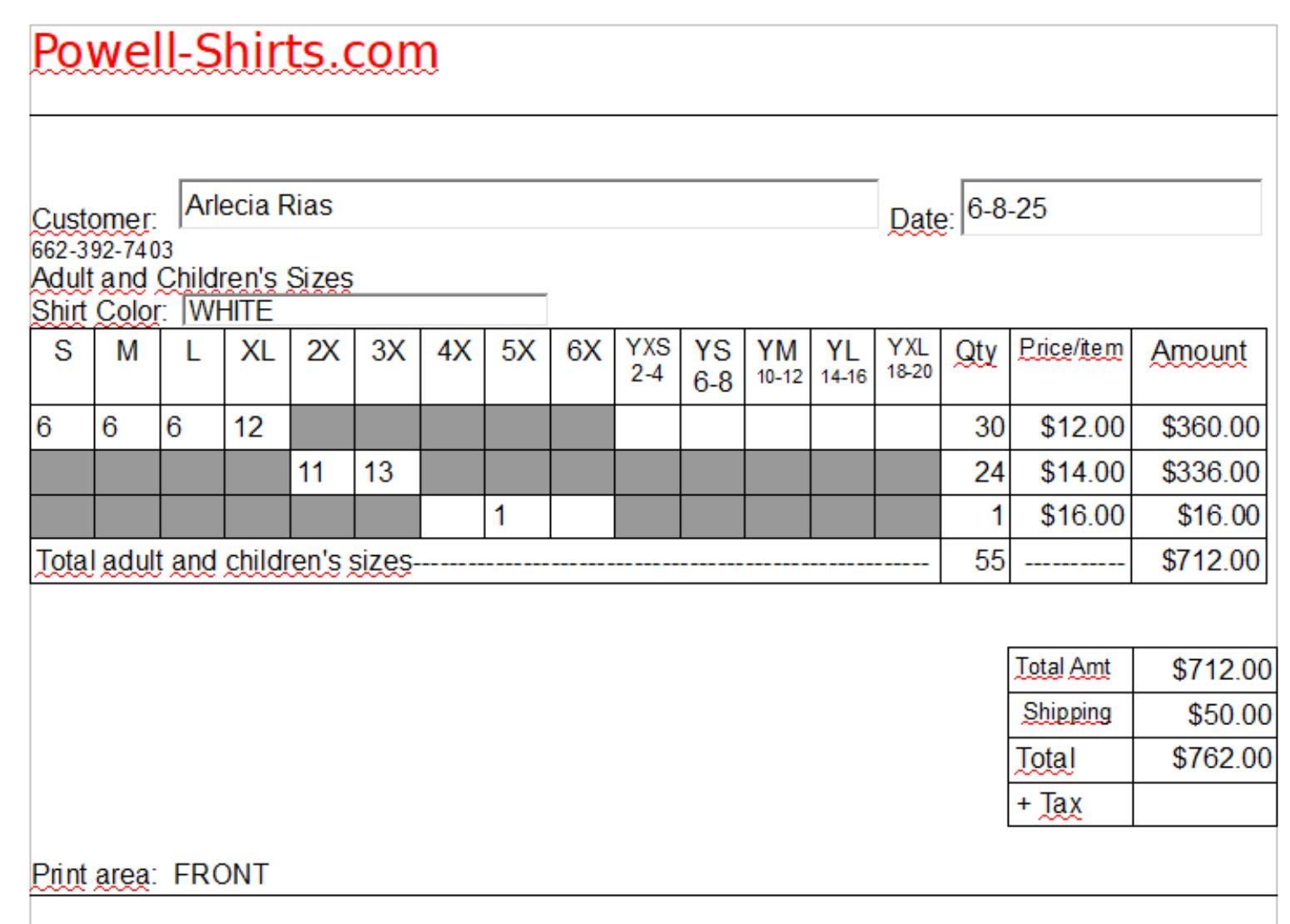
Task: Click the Total value $762.00 cell
Action: 1204,758
